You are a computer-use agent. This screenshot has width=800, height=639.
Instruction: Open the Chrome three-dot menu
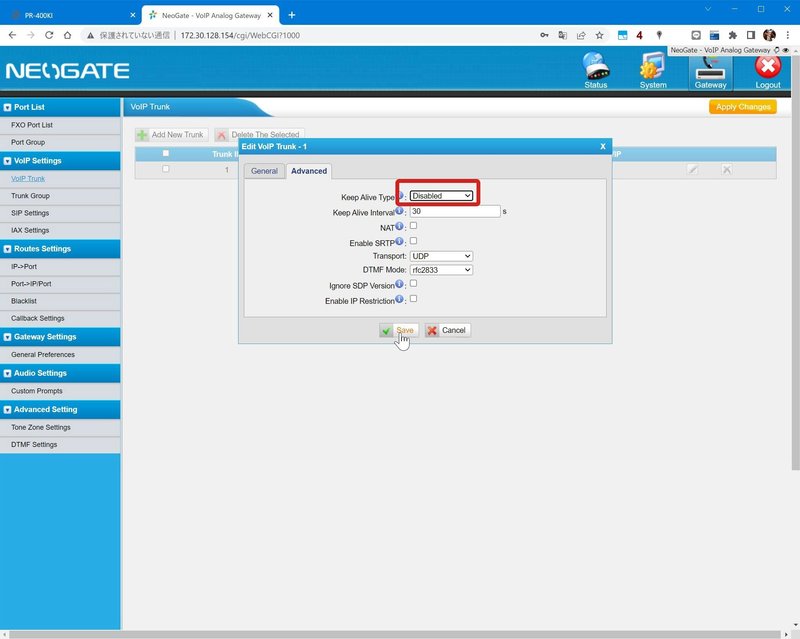pos(788,35)
